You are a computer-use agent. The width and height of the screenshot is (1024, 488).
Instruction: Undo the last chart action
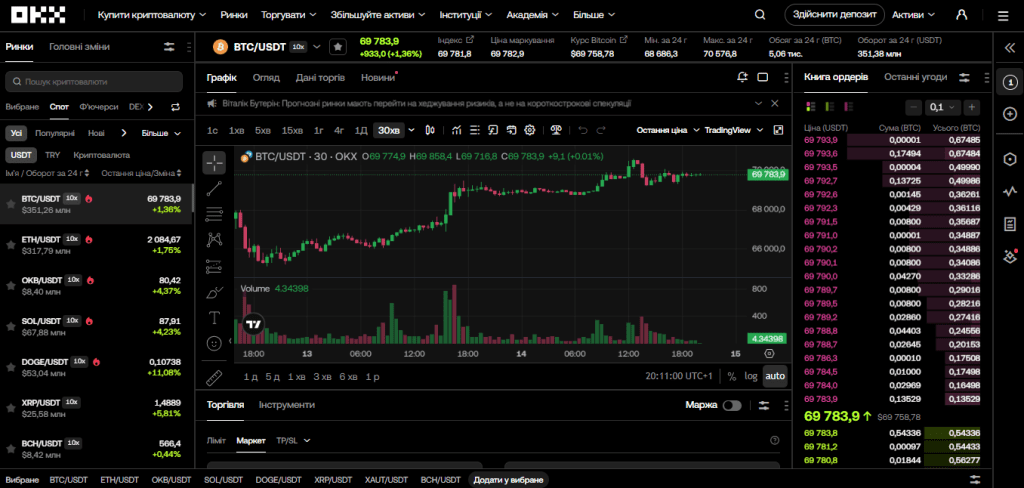tap(583, 130)
